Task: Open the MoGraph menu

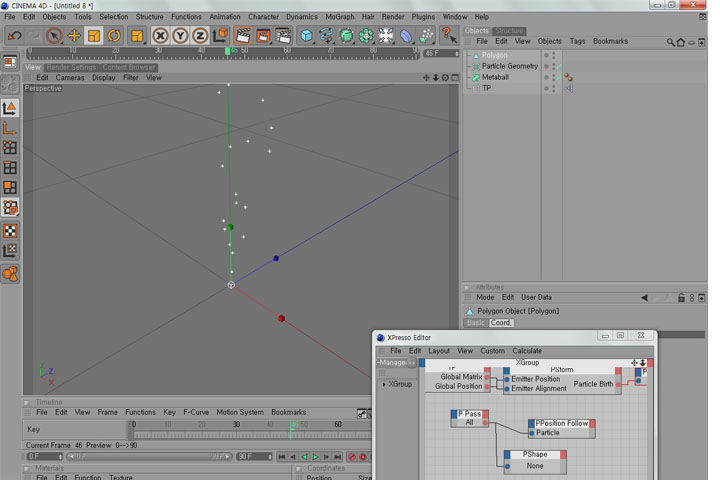Action: [339, 17]
